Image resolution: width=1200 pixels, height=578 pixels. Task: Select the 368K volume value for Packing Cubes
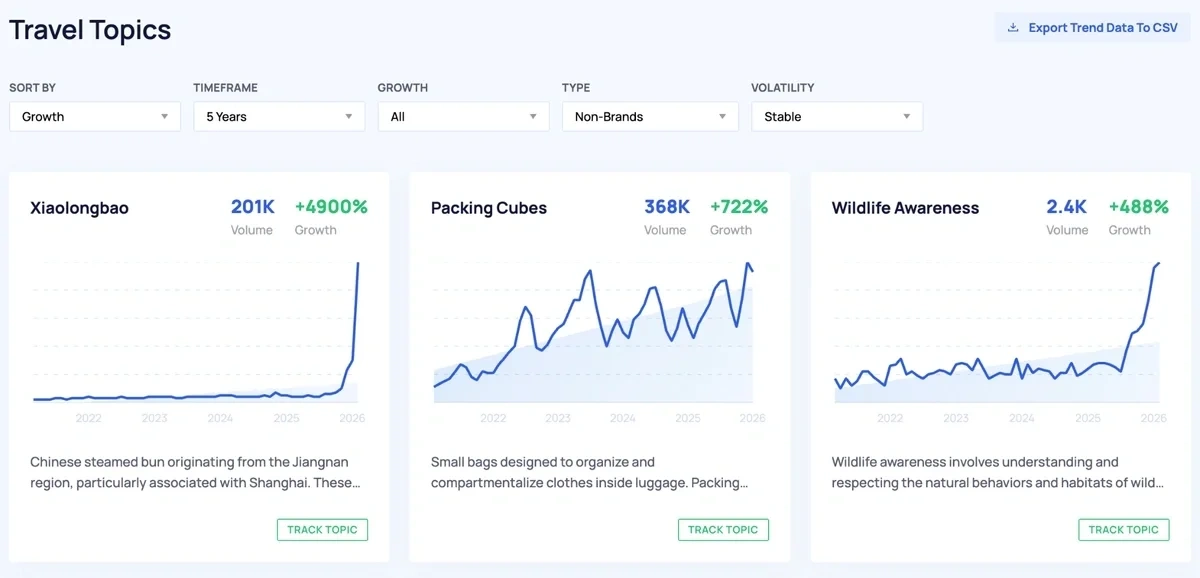click(667, 207)
